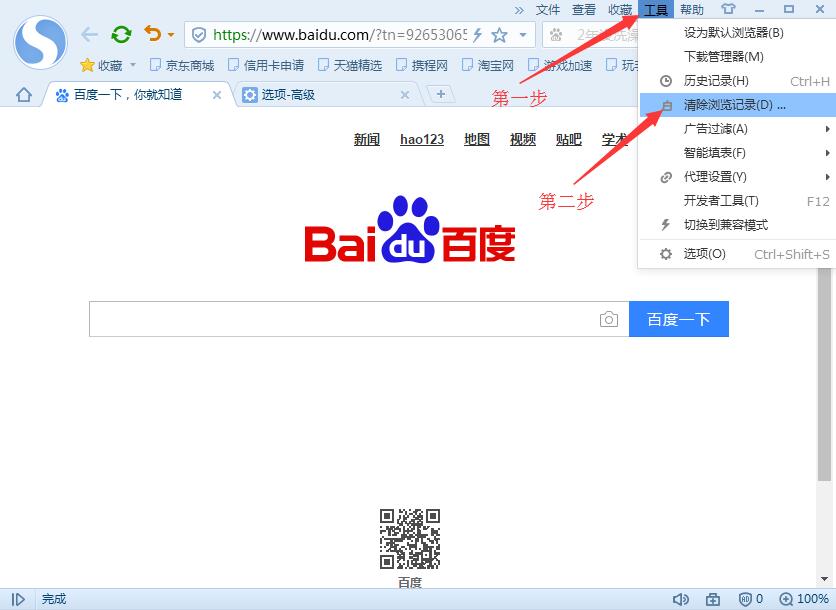Open 下载管理器(M)
836x610 pixels.
click(737, 57)
